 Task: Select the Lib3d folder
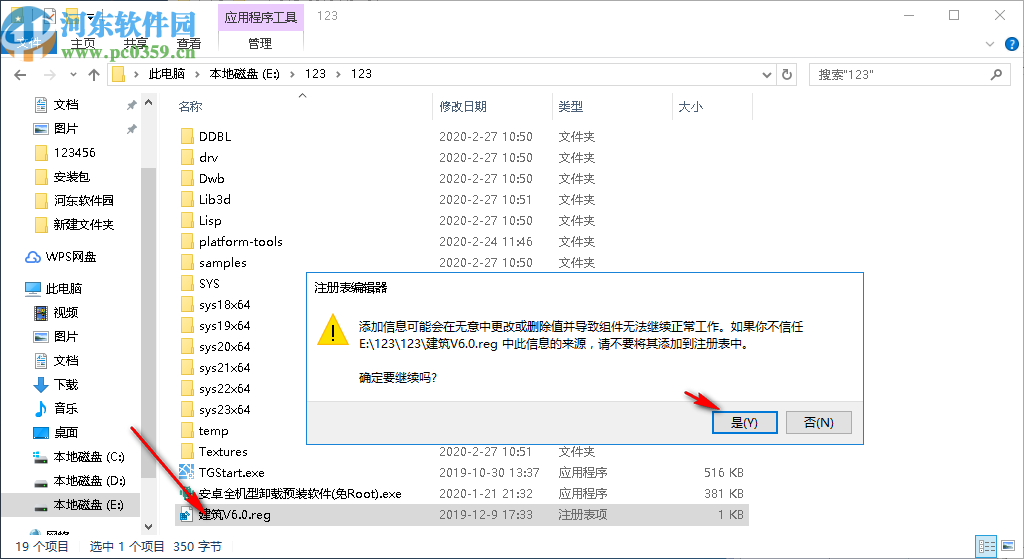[215, 199]
